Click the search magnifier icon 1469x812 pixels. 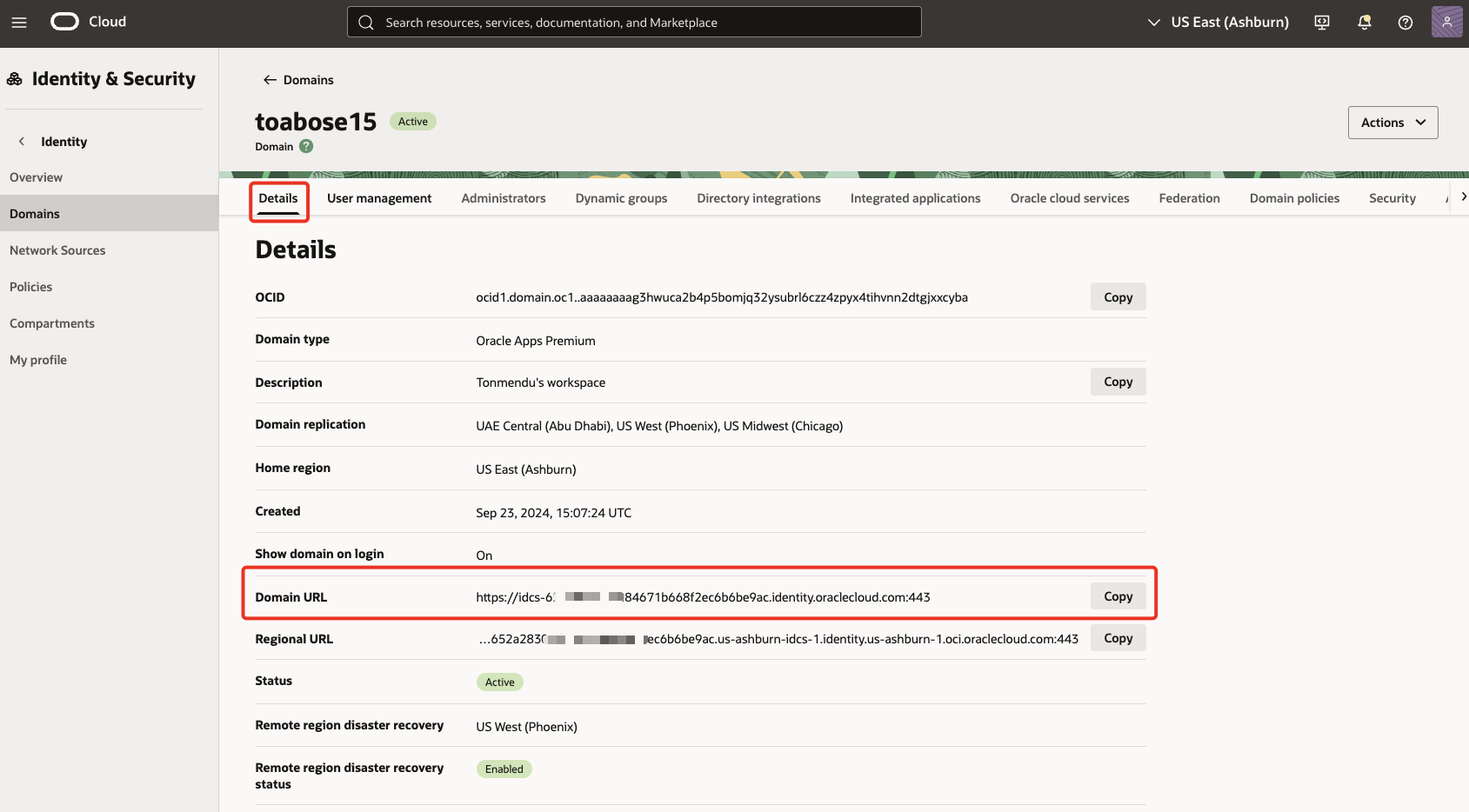pos(365,22)
